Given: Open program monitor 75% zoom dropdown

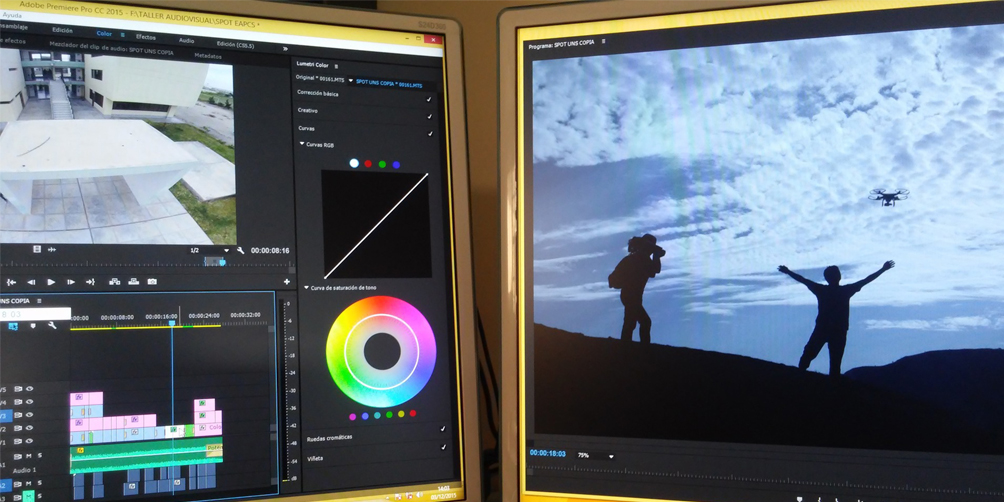Looking at the screenshot, I should [595, 456].
